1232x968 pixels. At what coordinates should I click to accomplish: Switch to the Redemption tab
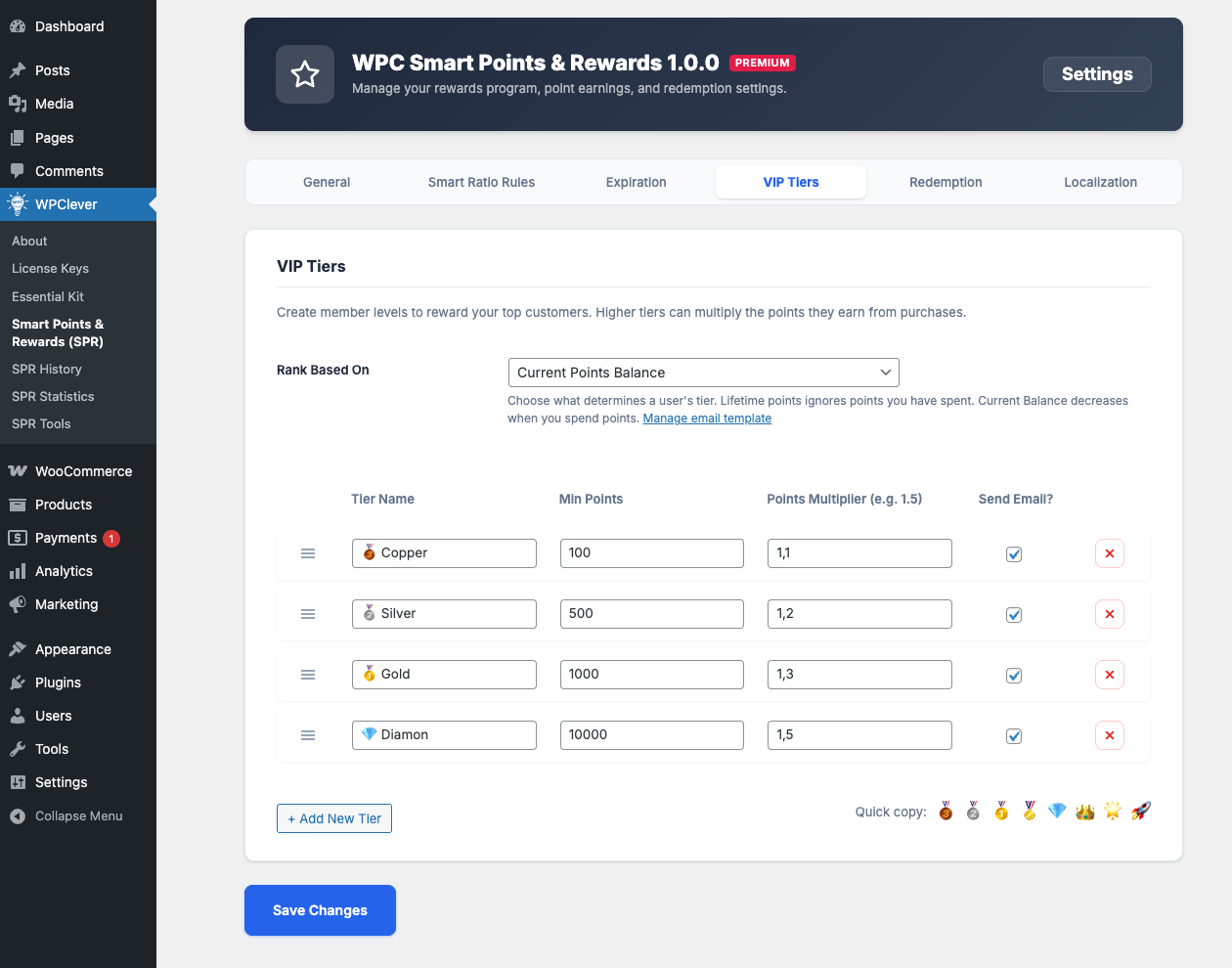(x=946, y=182)
